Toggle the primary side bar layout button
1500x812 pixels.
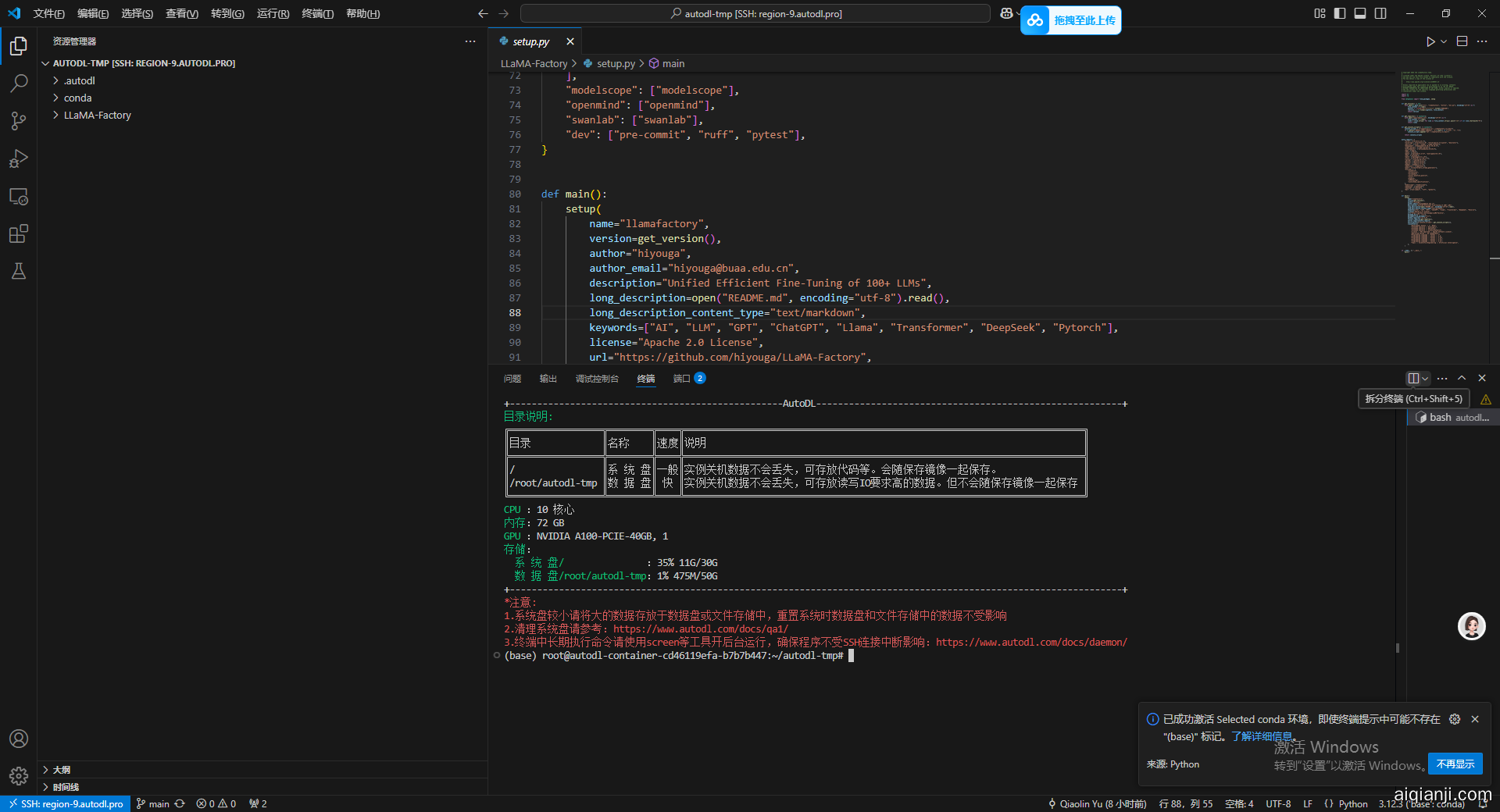1340,13
